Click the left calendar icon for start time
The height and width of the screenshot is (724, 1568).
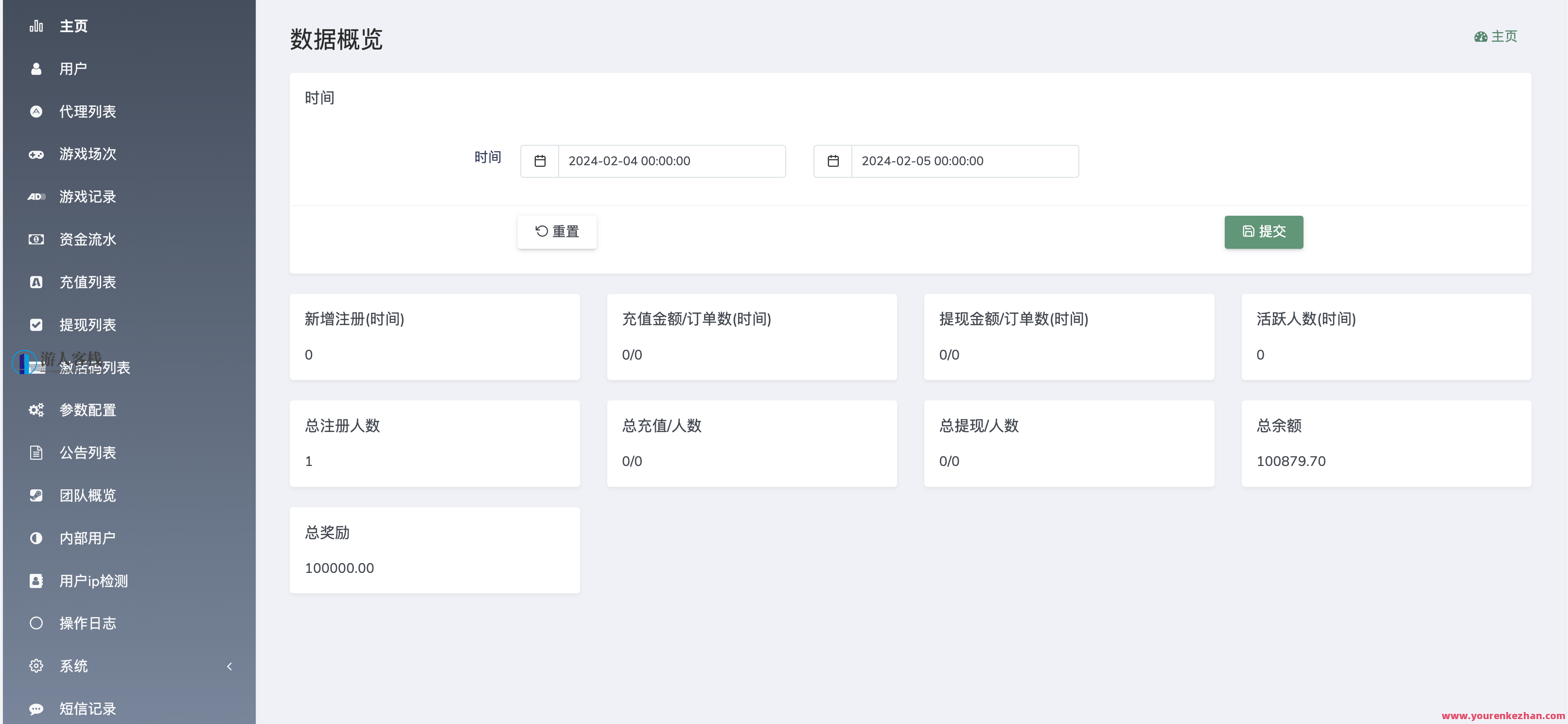[539, 161]
